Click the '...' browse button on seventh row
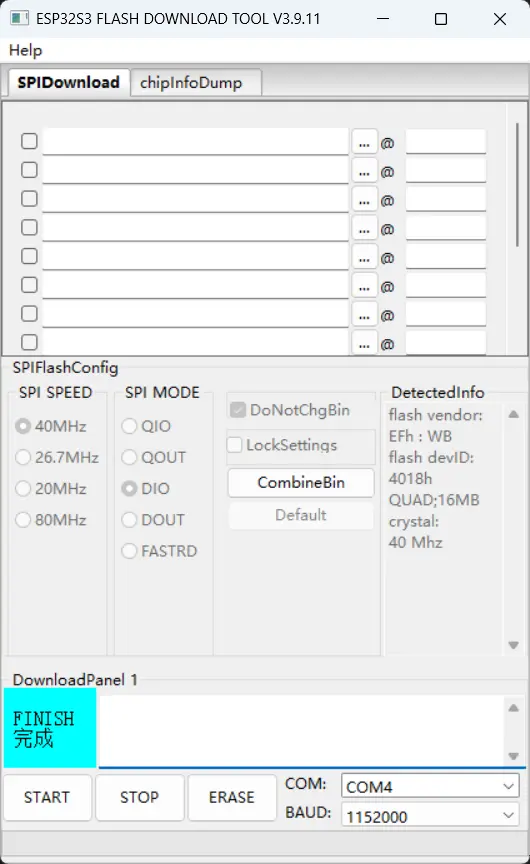 tap(364, 314)
